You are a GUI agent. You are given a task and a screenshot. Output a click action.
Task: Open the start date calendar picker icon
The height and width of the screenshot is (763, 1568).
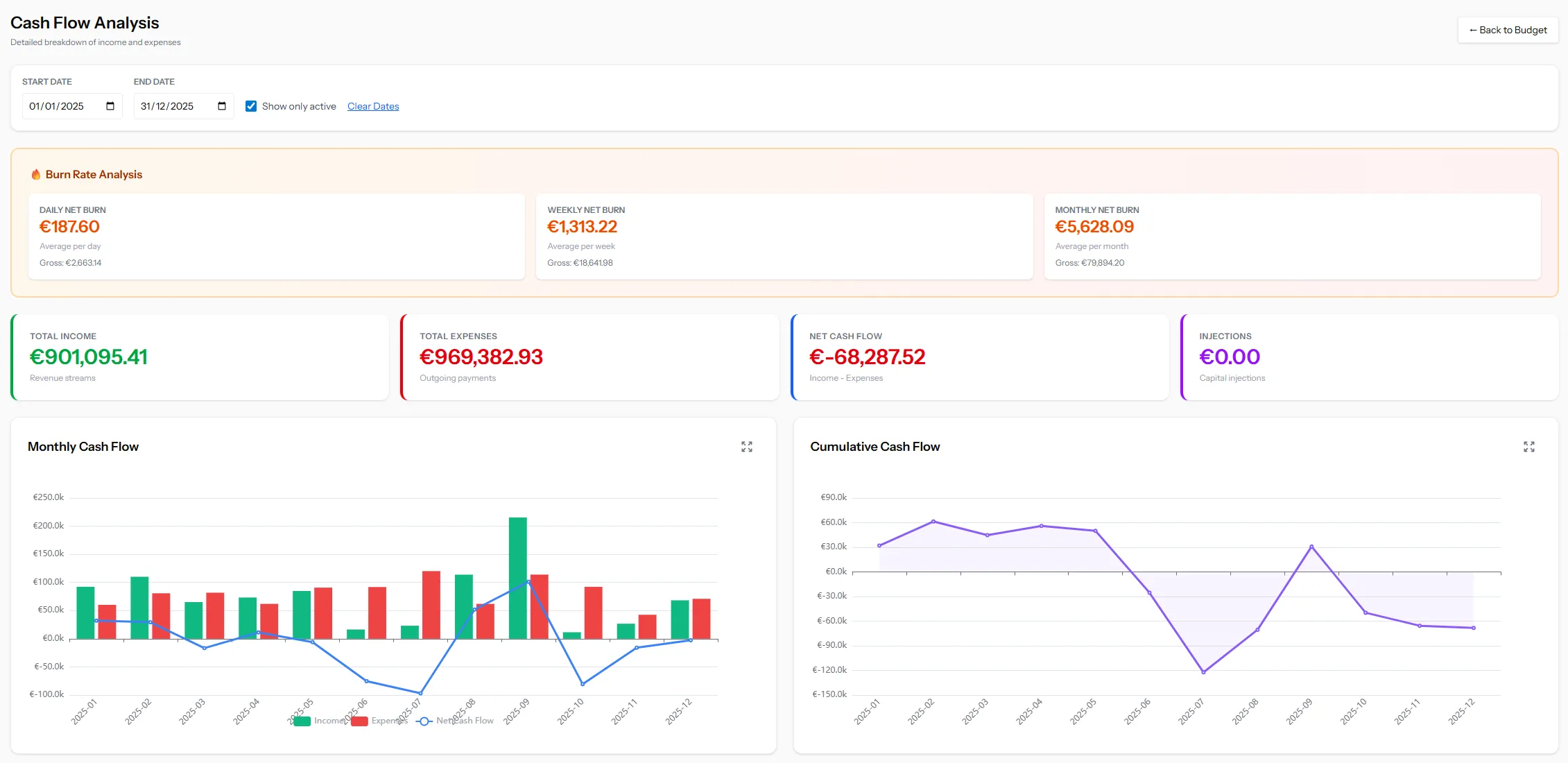pyautogui.click(x=110, y=105)
